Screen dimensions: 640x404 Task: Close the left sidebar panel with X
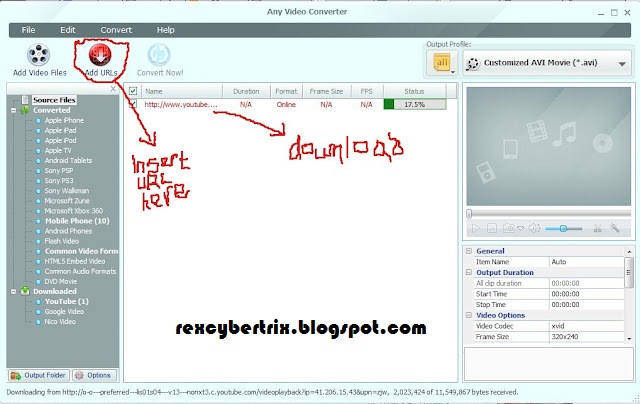113,89
